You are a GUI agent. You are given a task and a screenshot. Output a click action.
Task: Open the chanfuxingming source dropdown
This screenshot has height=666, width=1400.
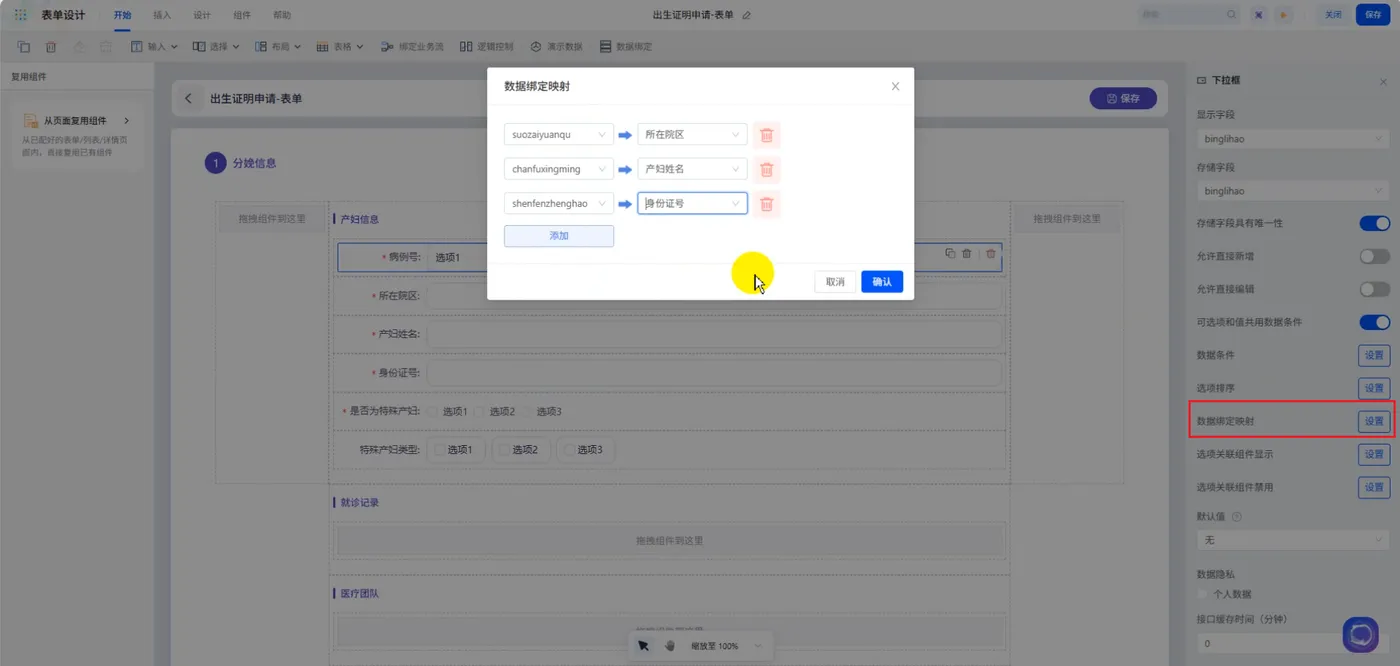point(558,169)
